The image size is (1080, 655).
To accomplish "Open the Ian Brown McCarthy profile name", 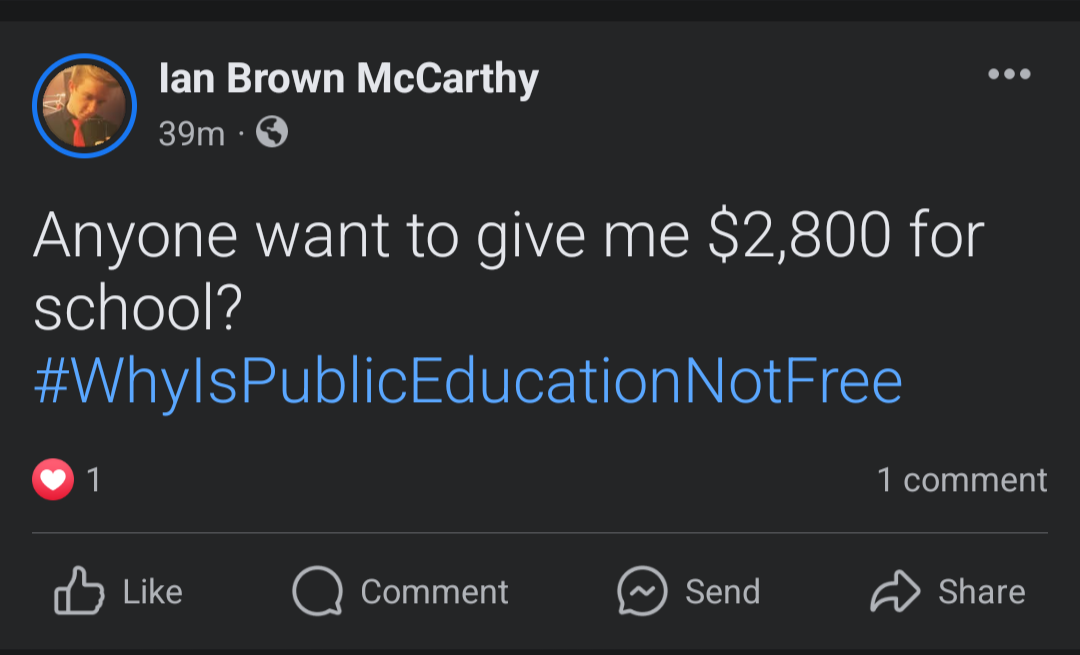I will point(348,79).
